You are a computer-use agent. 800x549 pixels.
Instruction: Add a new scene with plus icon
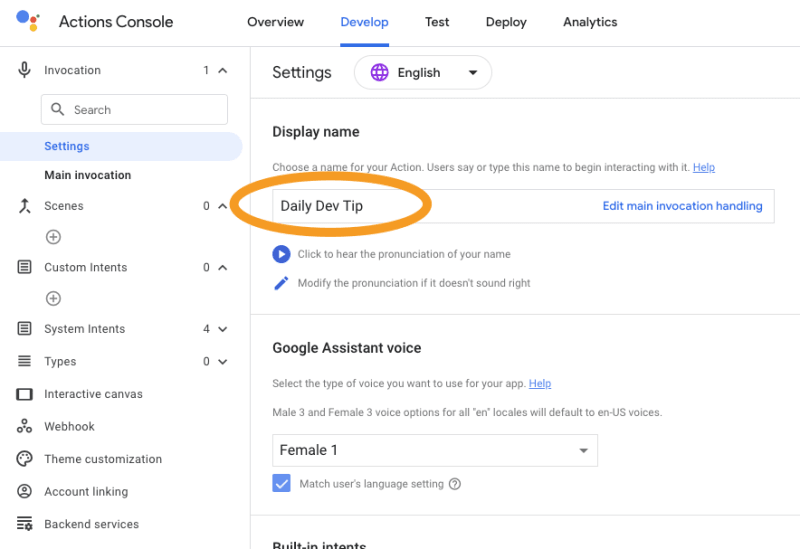(53, 237)
